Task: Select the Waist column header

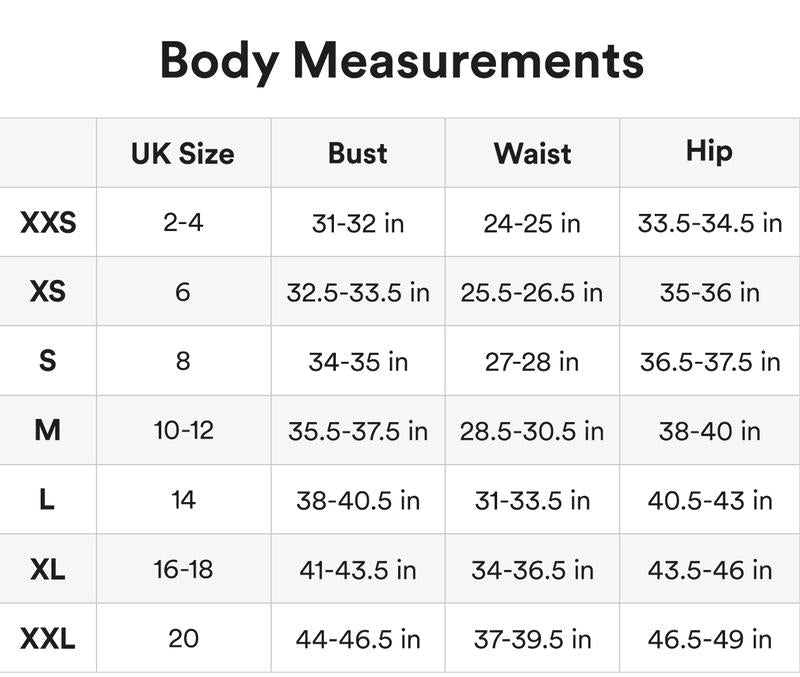Action: click(532, 153)
